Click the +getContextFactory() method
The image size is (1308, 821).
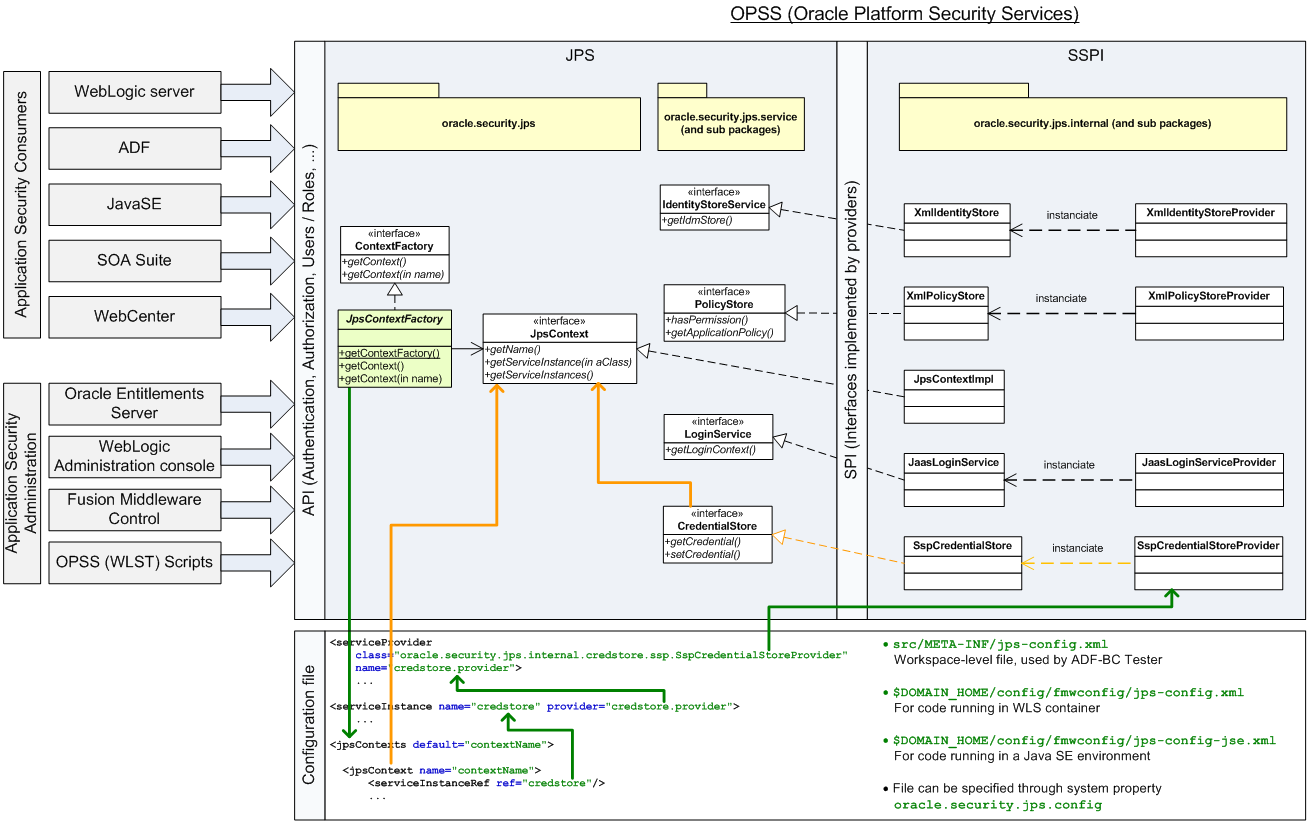pos(390,353)
